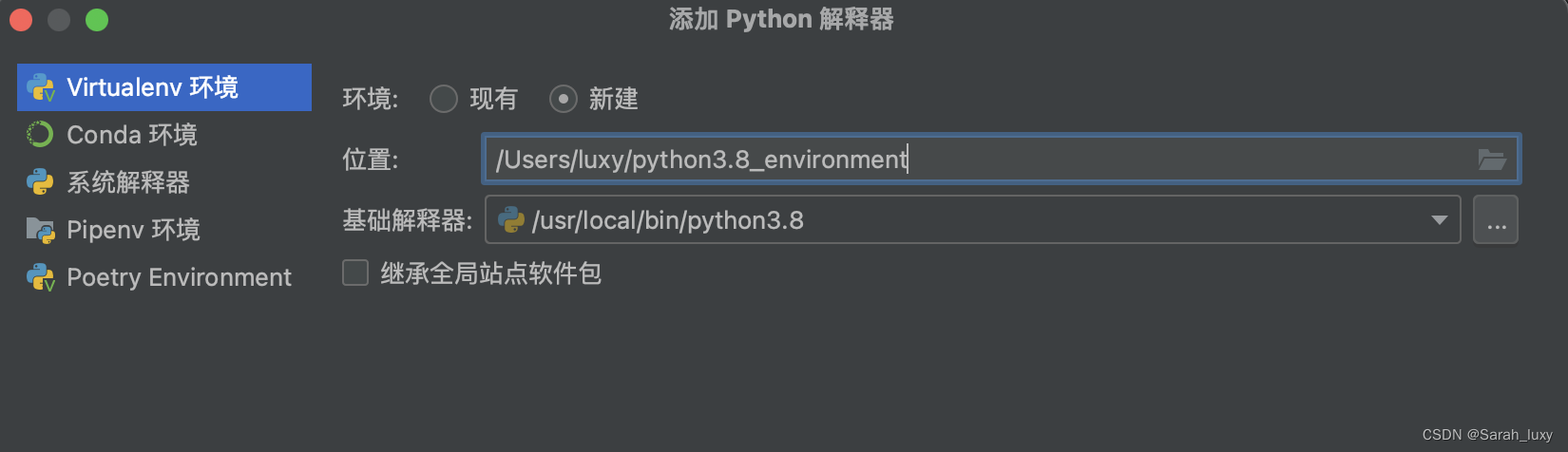Select the 现有 existing environment radio button
The image size is (1568, 452).
click(x=444, y=99)
